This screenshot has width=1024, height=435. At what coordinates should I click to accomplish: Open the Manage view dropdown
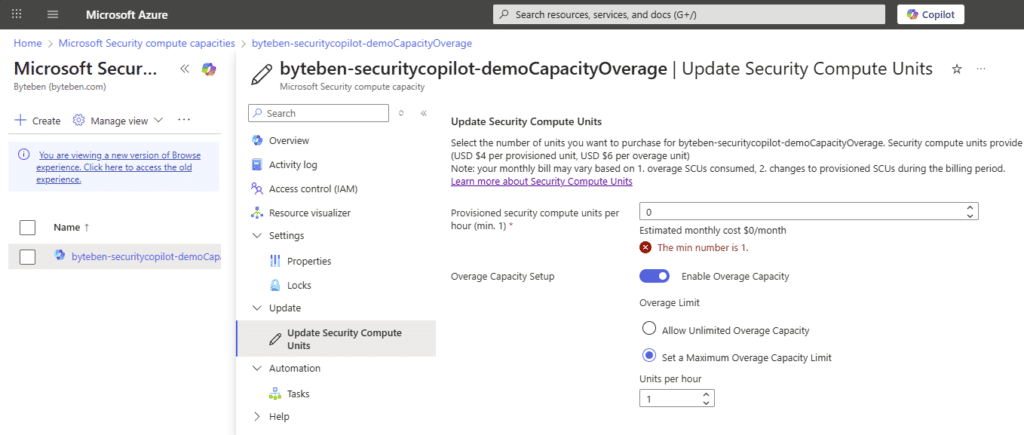click(119, 121)
